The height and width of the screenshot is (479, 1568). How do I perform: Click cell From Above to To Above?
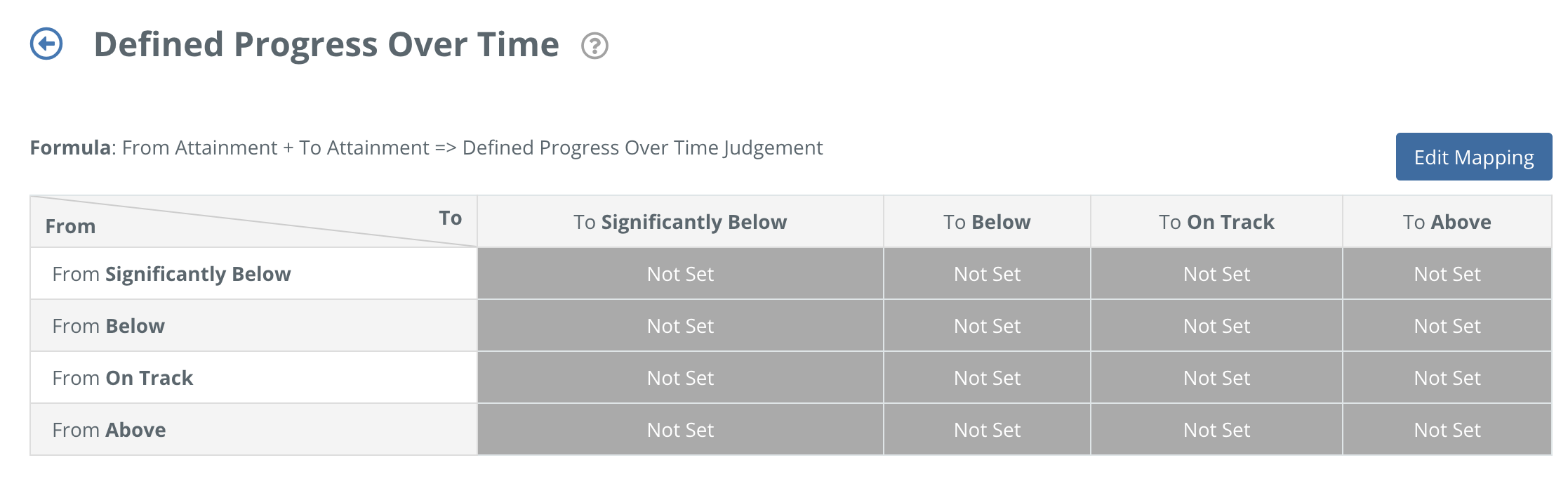tap(1447, 430)
